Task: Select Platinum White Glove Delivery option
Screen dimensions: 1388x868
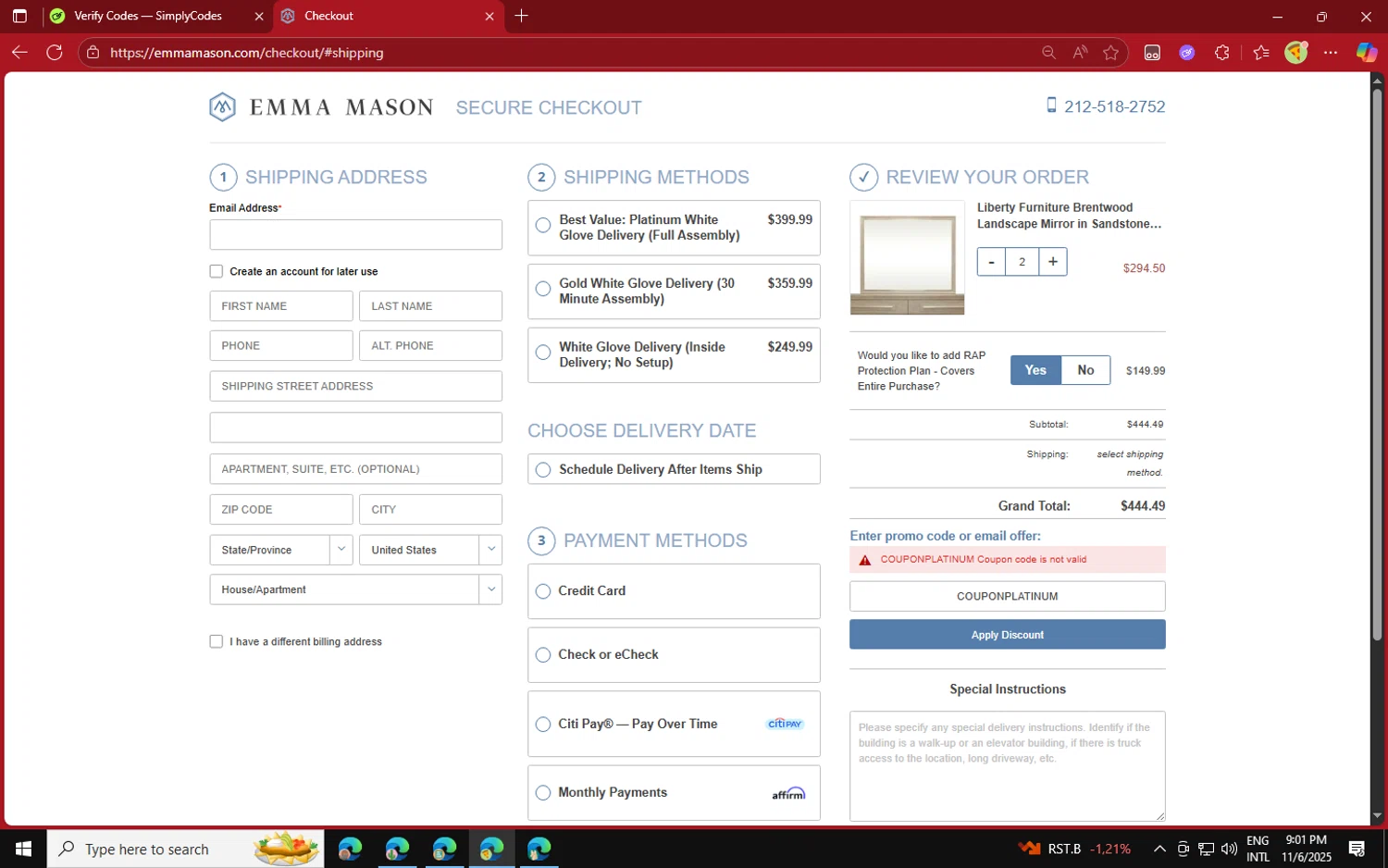Action: (x=543, y=225)
